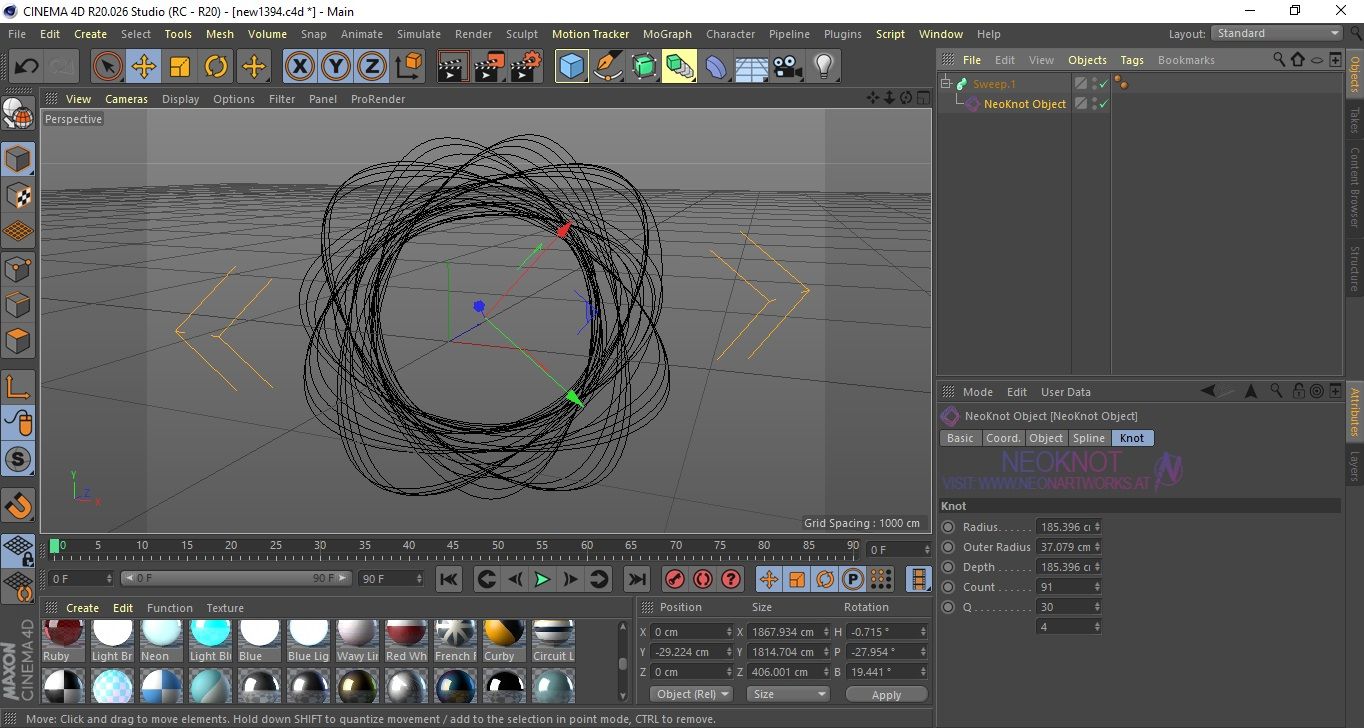
Task: Switch to the Coord. tab
Action: 1003,438
